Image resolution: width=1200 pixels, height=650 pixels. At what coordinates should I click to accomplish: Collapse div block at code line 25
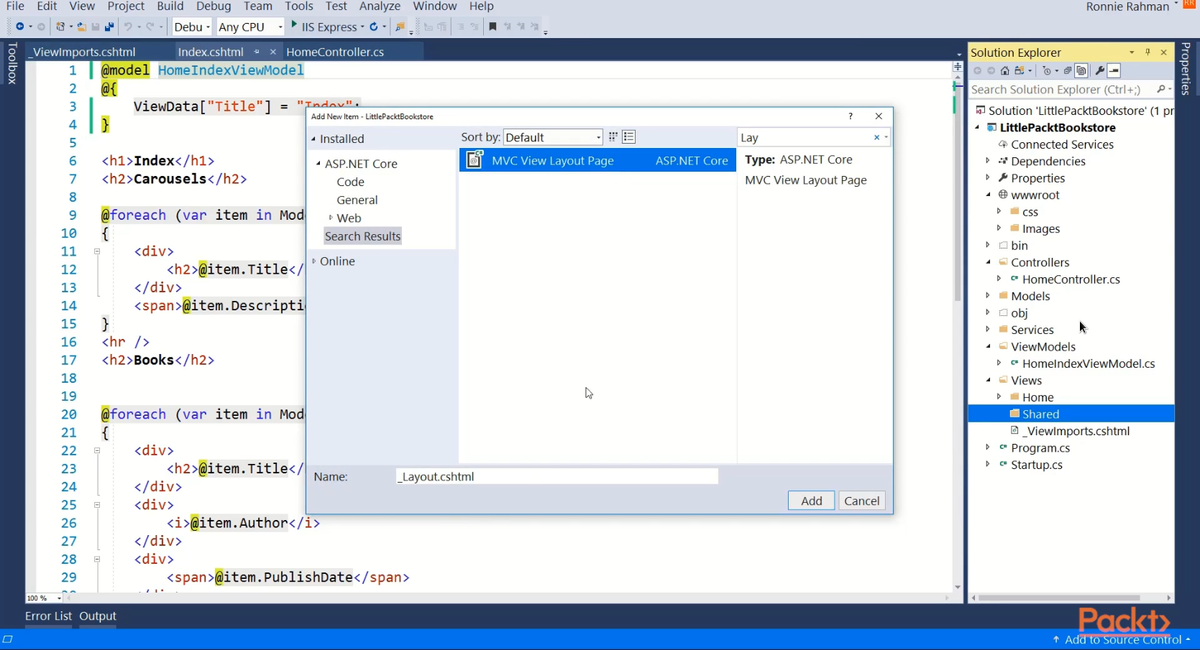point(97,505)
